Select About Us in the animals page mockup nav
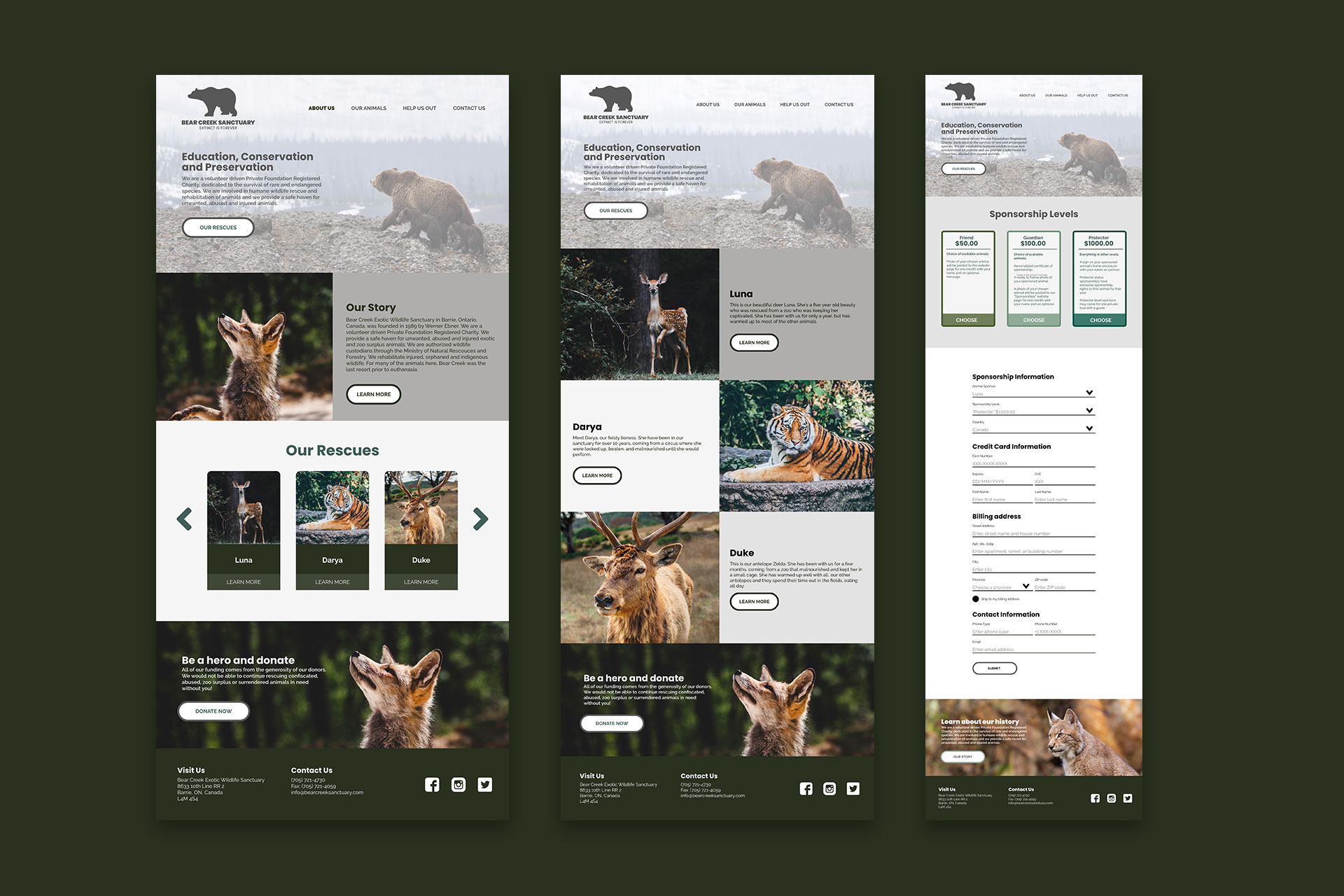1344x896 pixels. 708,105
